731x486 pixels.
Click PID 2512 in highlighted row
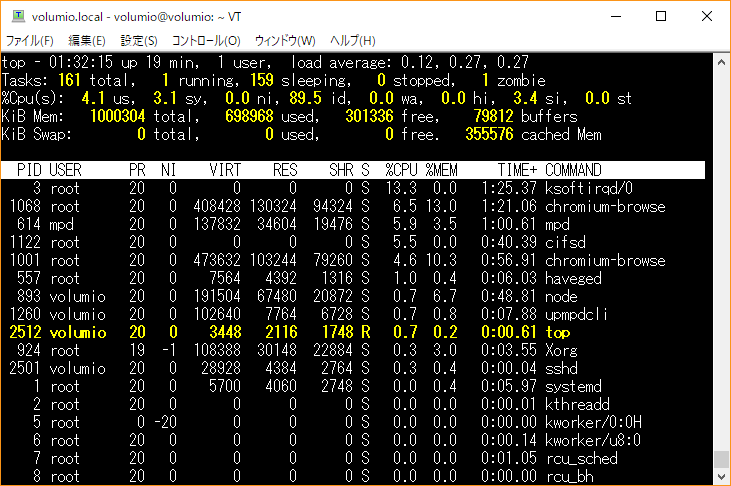tap(25, 333)
